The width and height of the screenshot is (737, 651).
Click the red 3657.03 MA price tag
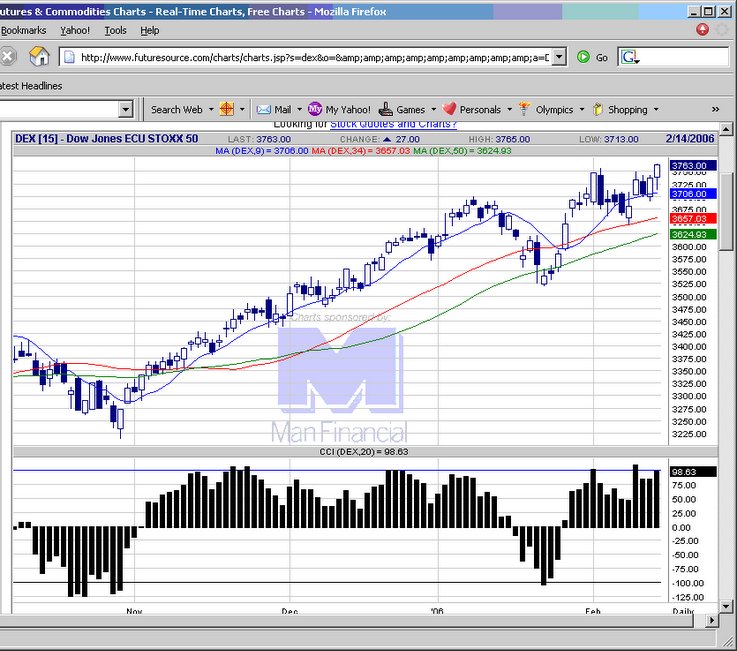coord(693,219)
